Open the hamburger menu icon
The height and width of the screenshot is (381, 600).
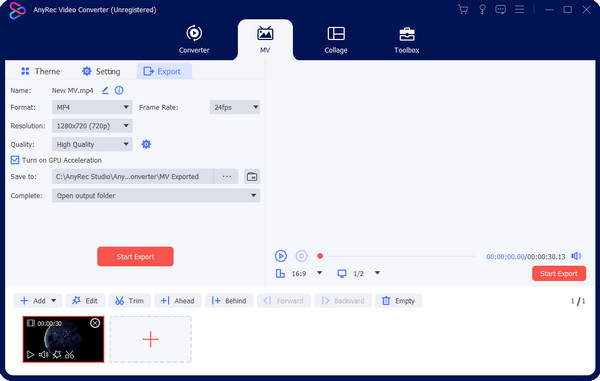pos(519,9)
